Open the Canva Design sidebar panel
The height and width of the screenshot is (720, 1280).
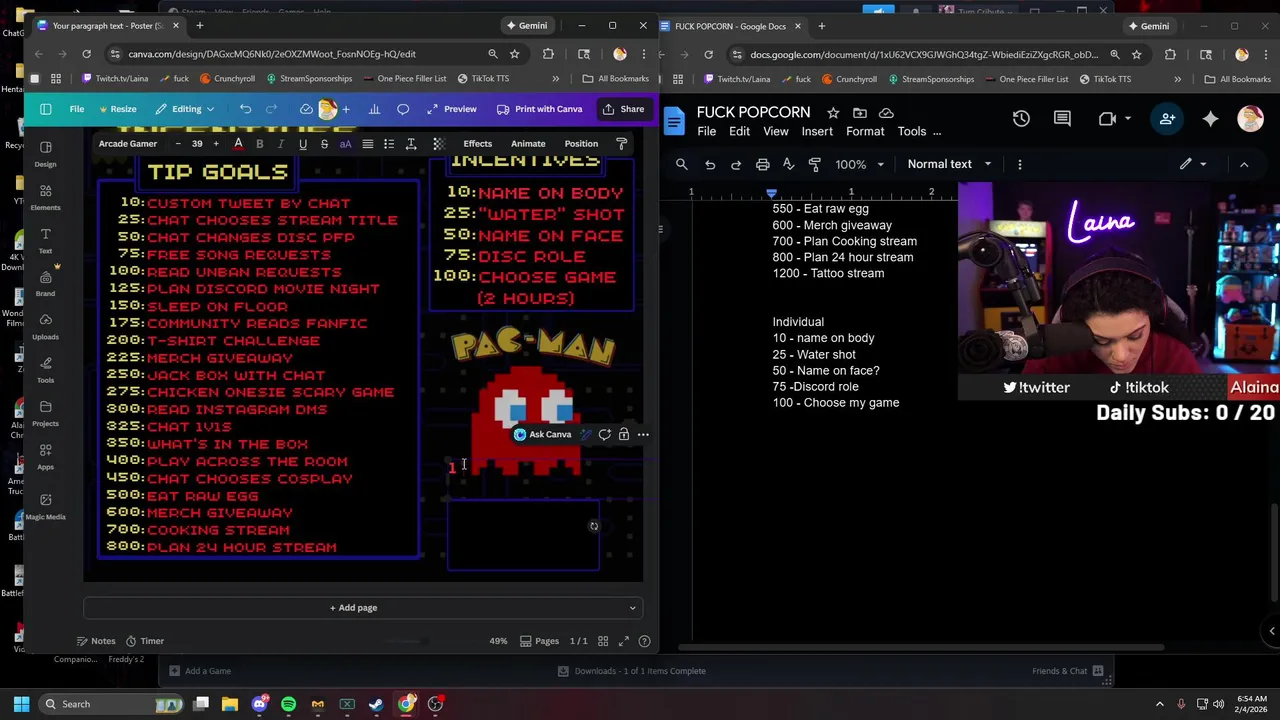coord(45,153)
